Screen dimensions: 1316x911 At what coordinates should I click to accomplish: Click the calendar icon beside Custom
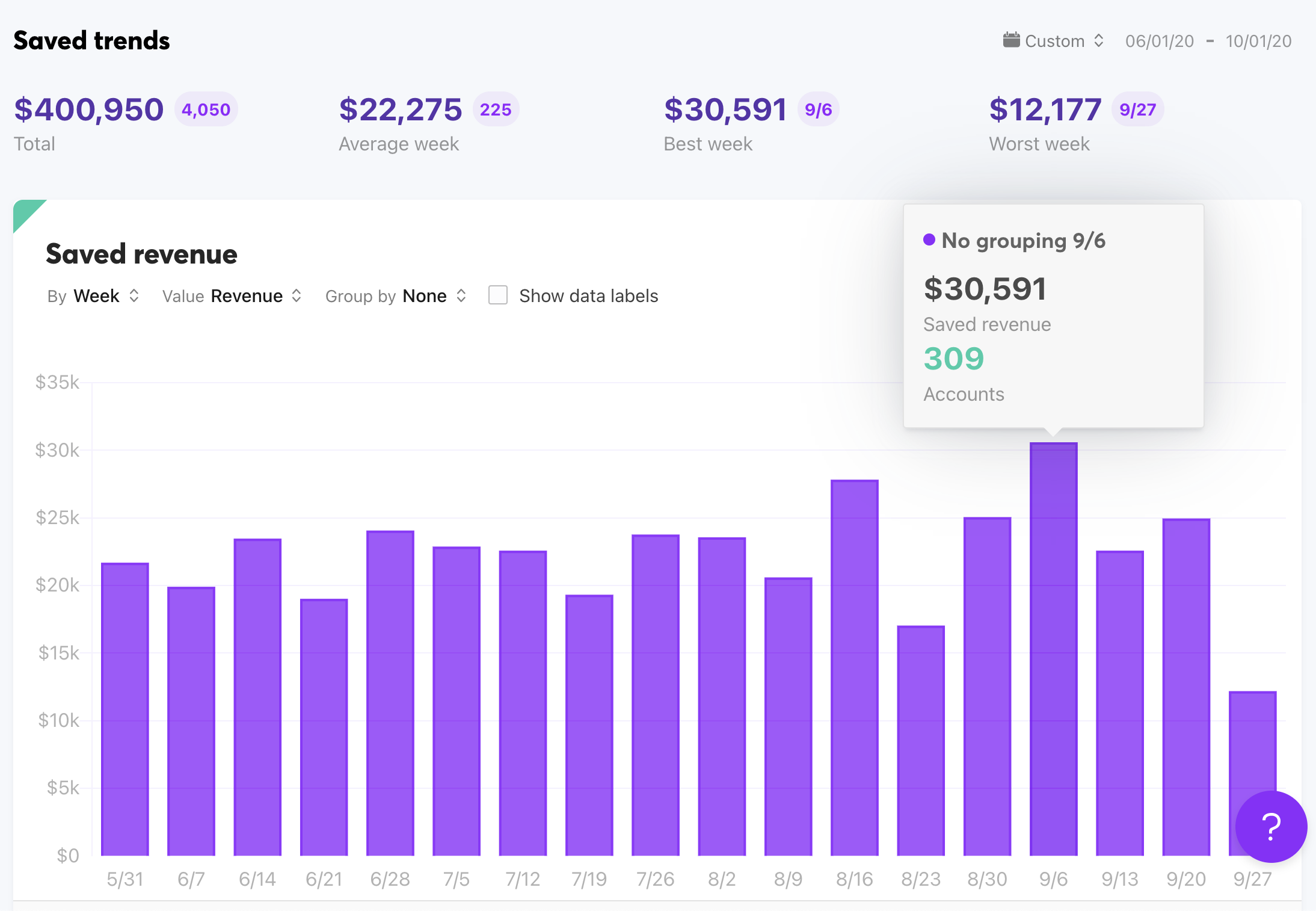(x=1011, y=40)
